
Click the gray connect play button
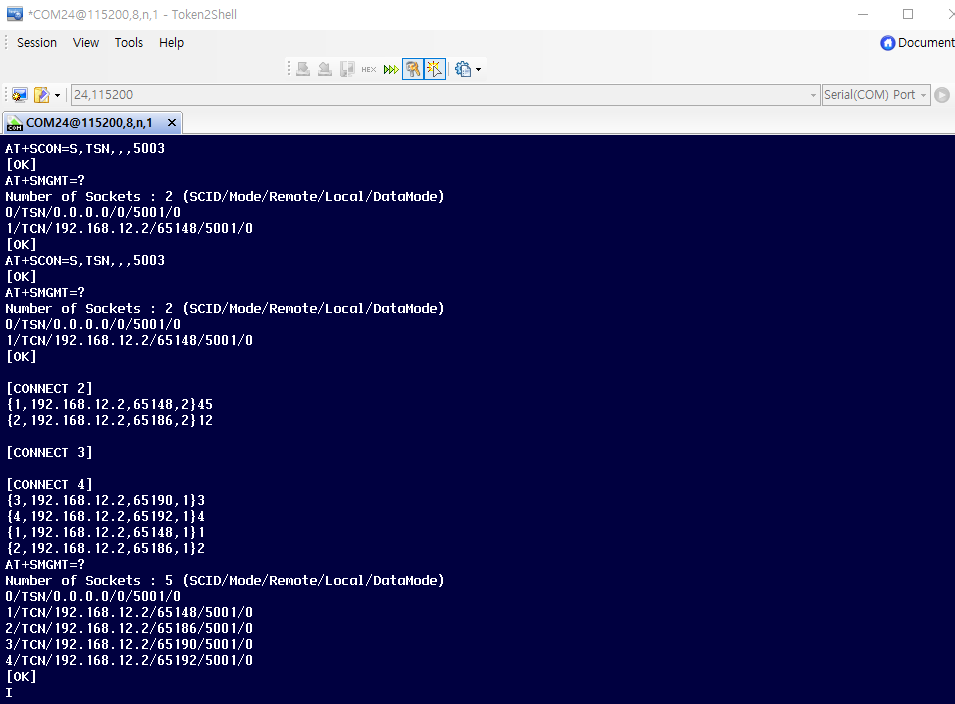click(x=942, y=95)
